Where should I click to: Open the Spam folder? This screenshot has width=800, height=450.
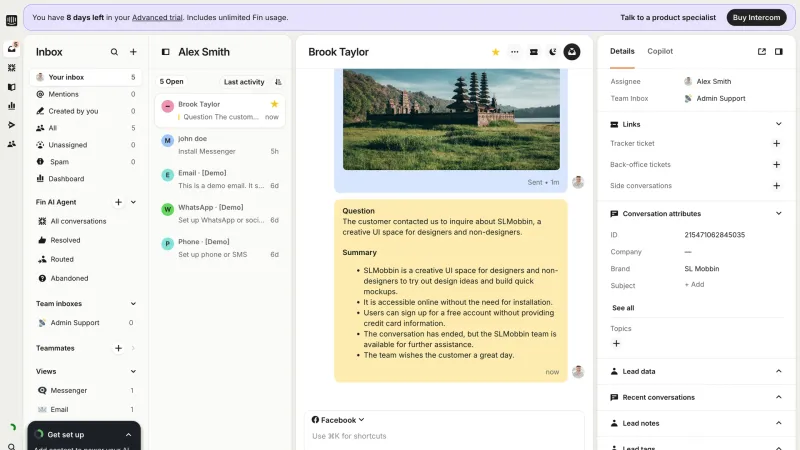click(x=86, y=162)
